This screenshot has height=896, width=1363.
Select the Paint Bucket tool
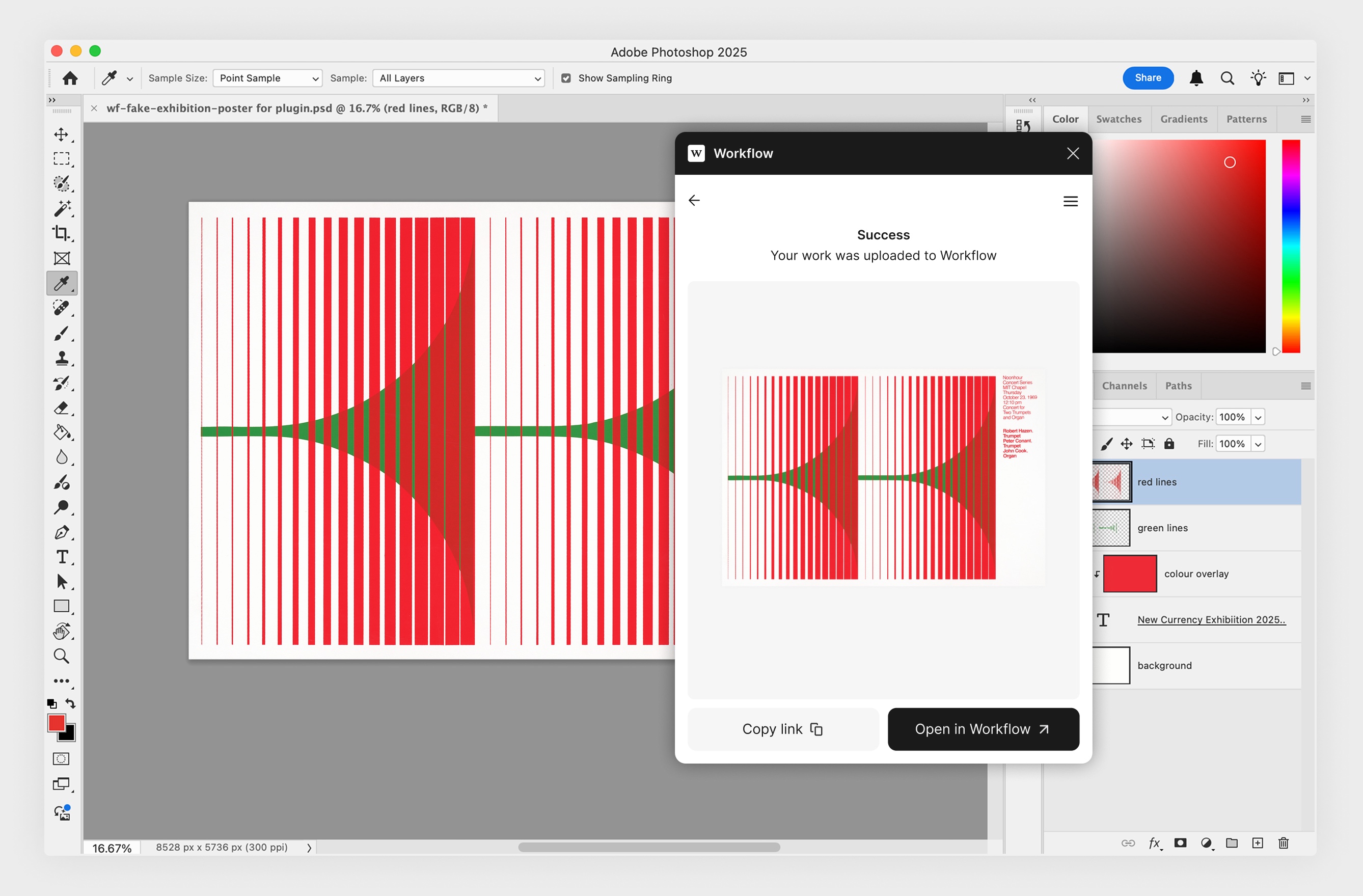point(61,432)
